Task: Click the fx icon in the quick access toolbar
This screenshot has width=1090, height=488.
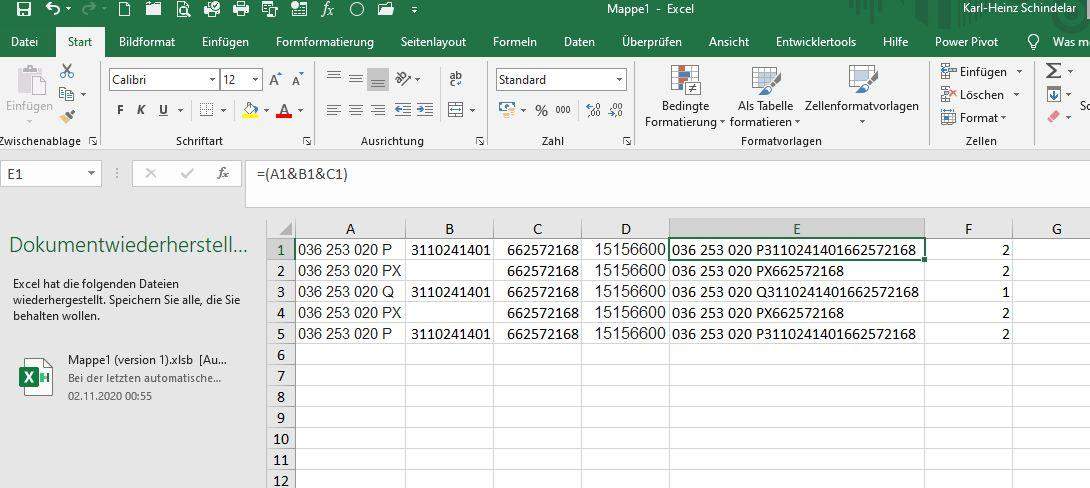Action: pyautogui.click(x=327, y=9)
